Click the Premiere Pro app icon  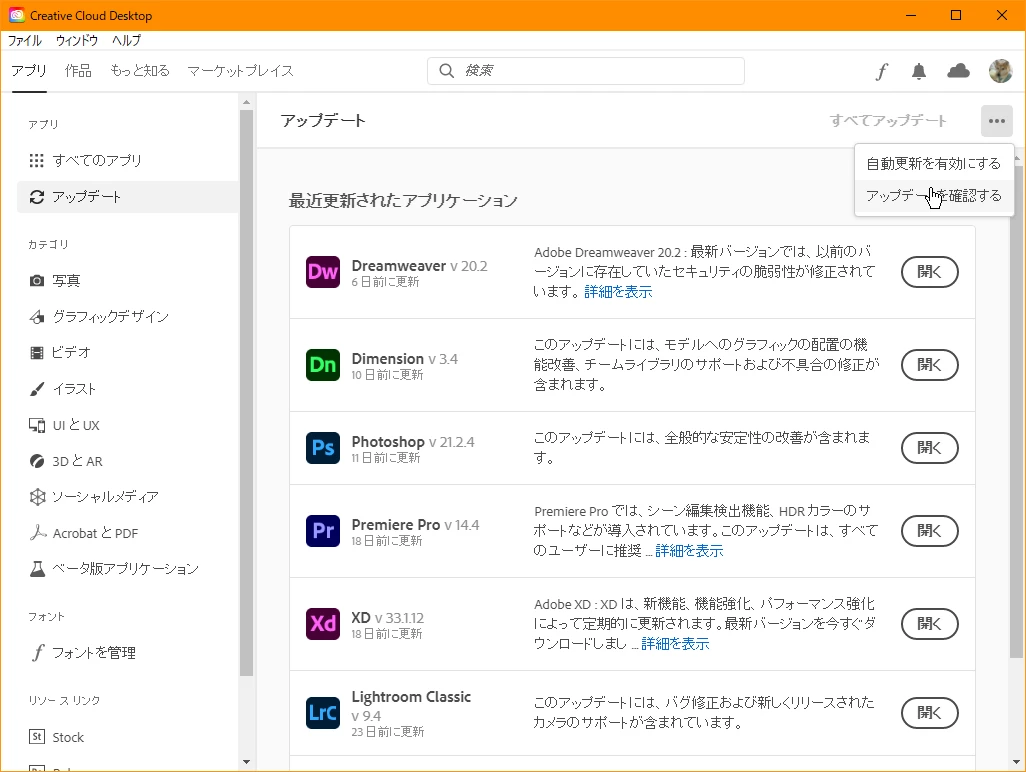(323, 531)
